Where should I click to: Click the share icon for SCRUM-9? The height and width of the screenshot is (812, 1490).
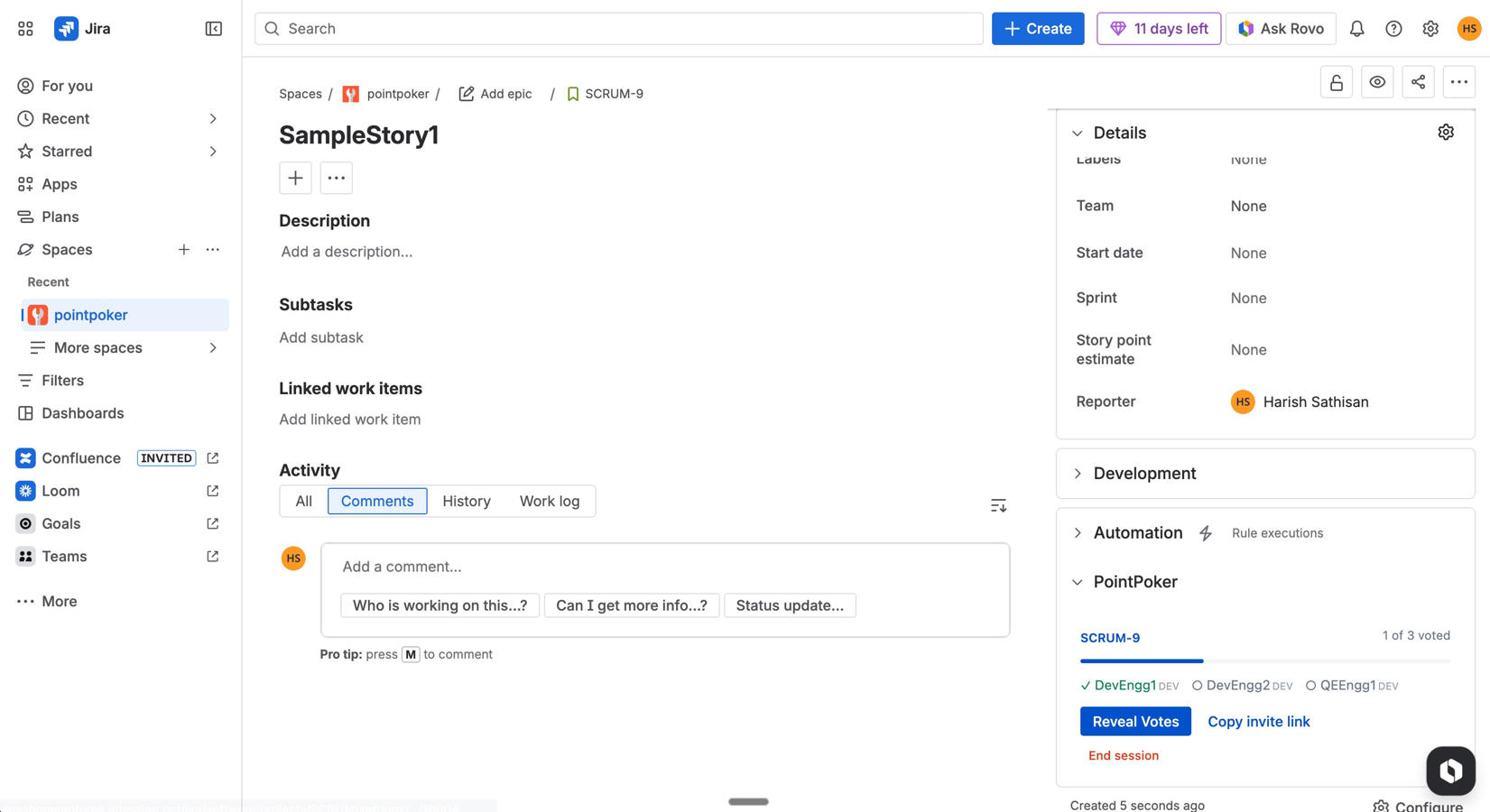1418,81
